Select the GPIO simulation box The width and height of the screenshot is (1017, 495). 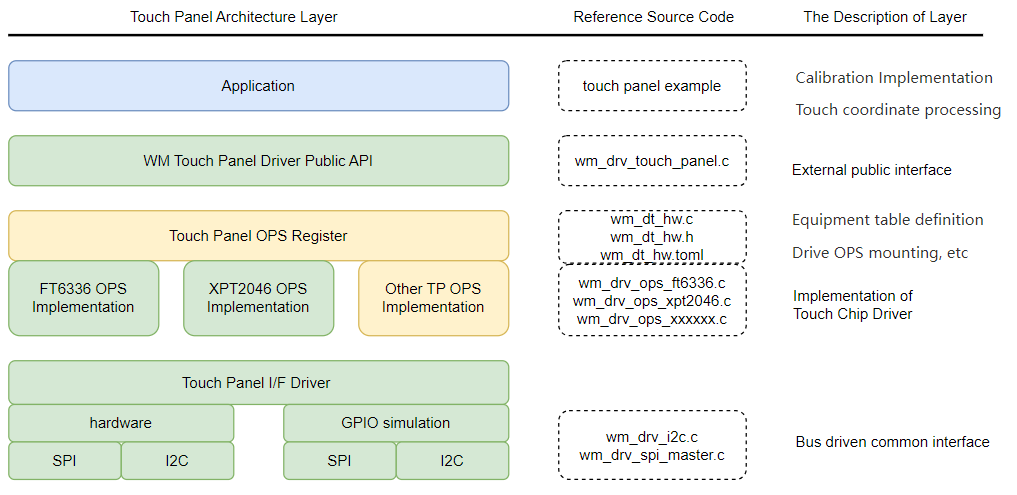(x=396, y=423)
